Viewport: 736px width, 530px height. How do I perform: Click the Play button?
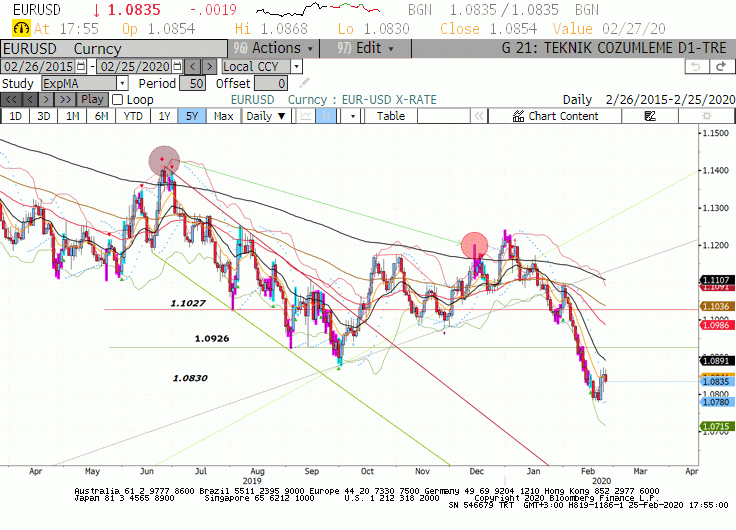click(92, 100)
